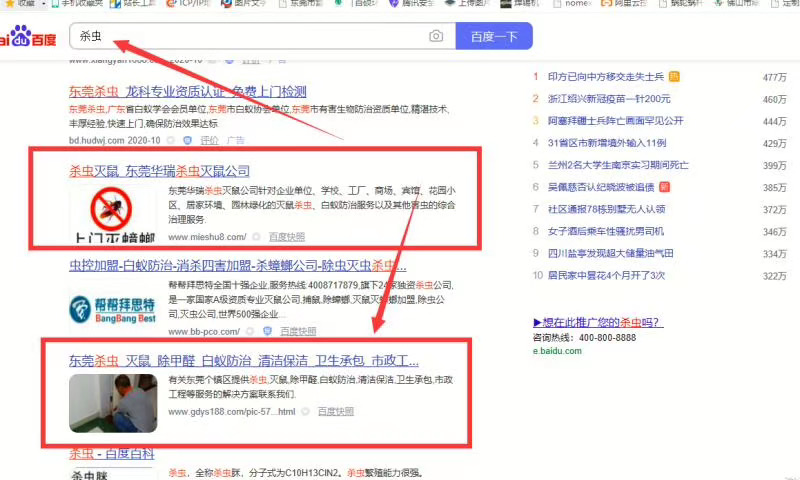Click the 百度一下 search button

[494, 36]
